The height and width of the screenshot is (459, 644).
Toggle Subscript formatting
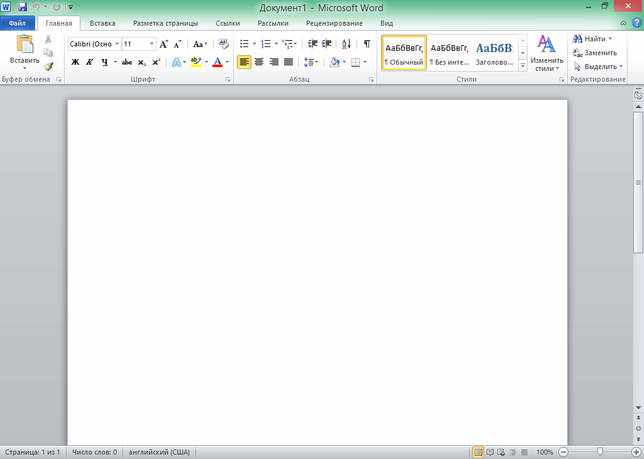[141, 62]
